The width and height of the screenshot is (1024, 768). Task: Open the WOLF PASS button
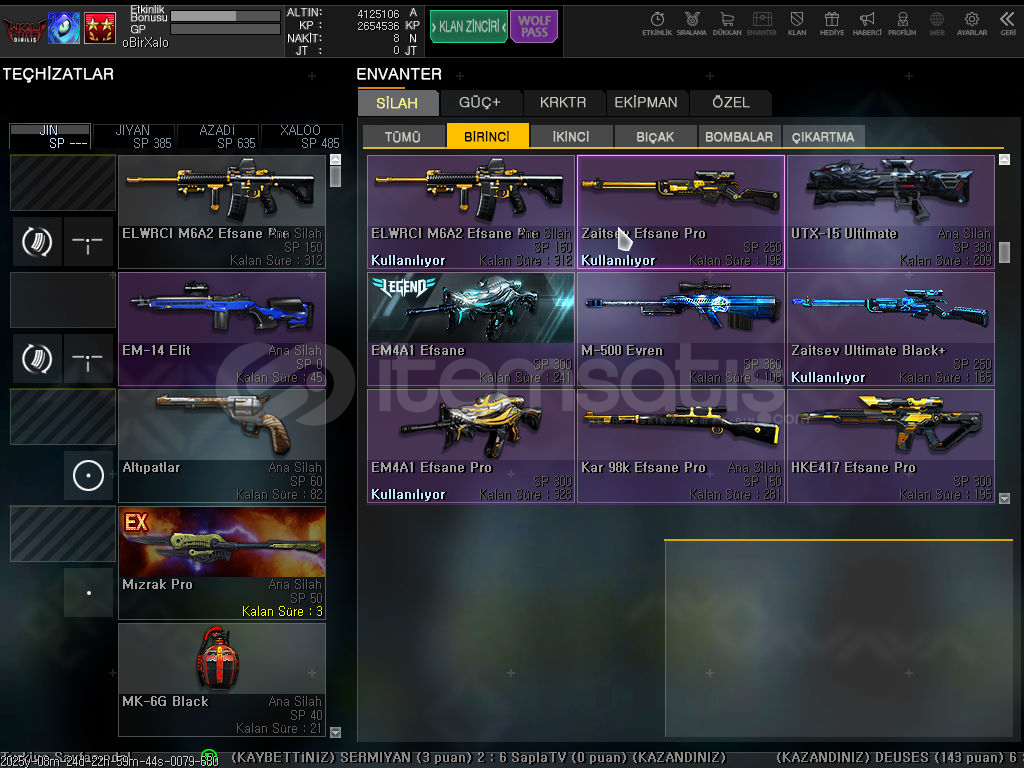point(534,27)
